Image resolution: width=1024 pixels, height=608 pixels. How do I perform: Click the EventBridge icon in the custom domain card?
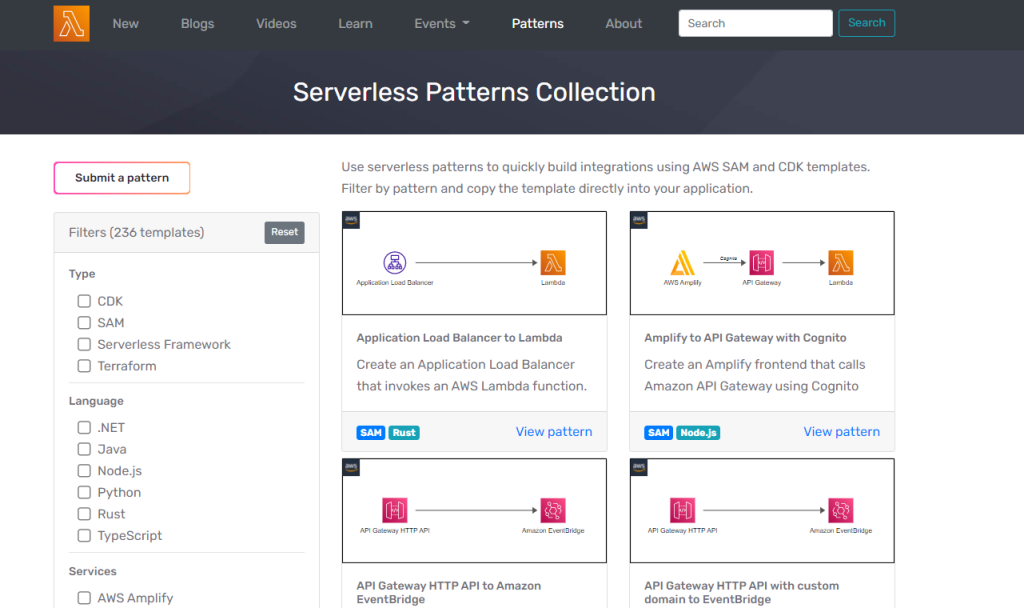[x=839, y=509]
